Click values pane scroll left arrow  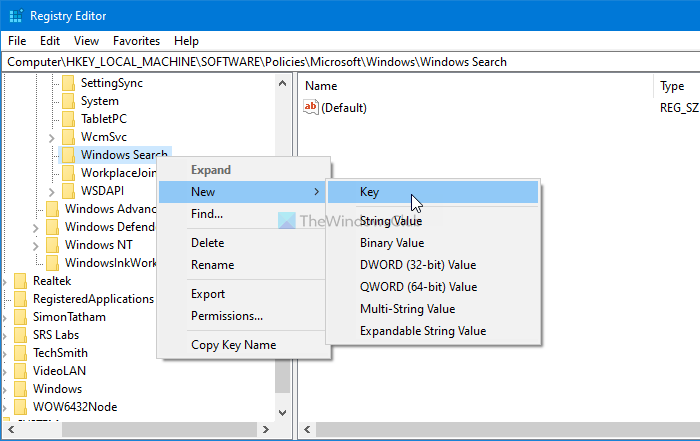[307, 429]
